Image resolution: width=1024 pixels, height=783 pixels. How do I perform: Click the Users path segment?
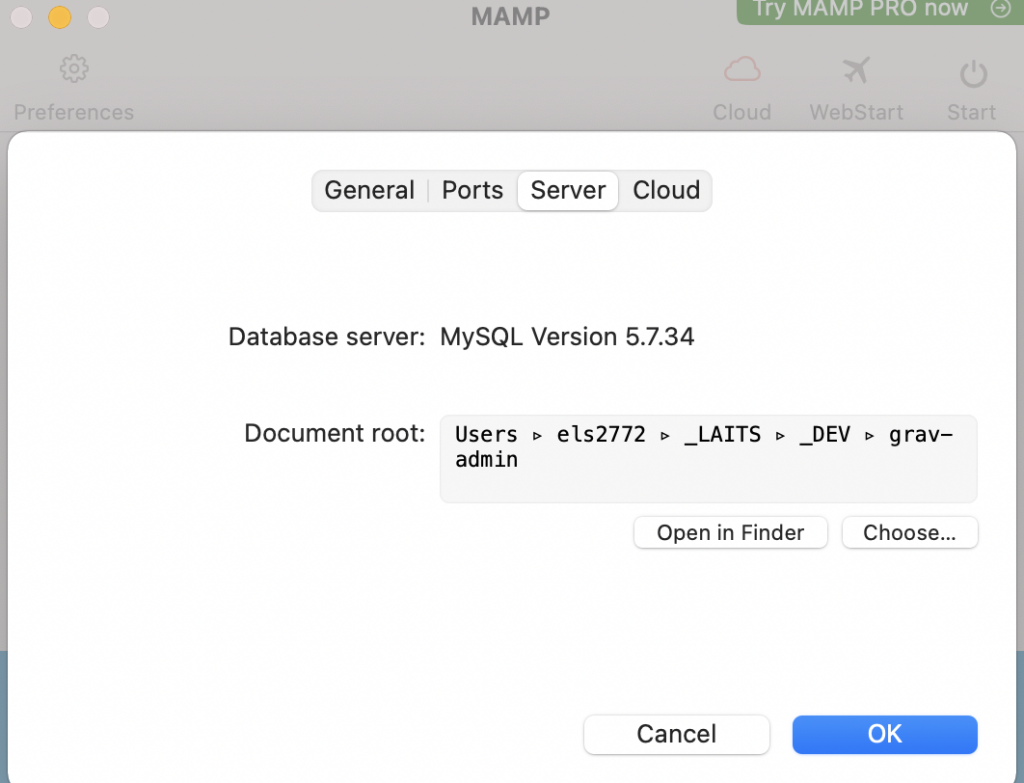click(486, 434)
